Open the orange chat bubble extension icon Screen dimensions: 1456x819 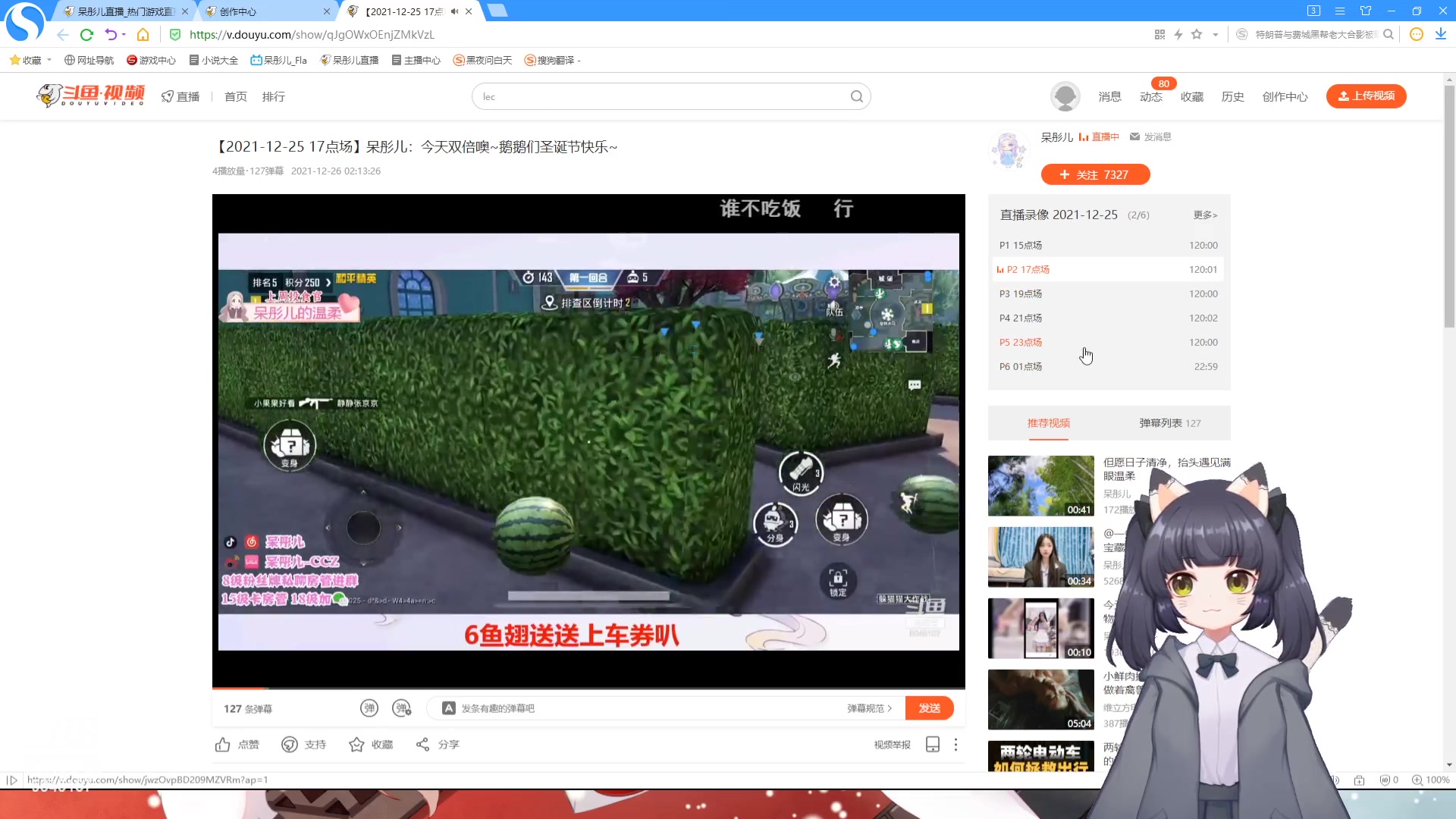1416,34
